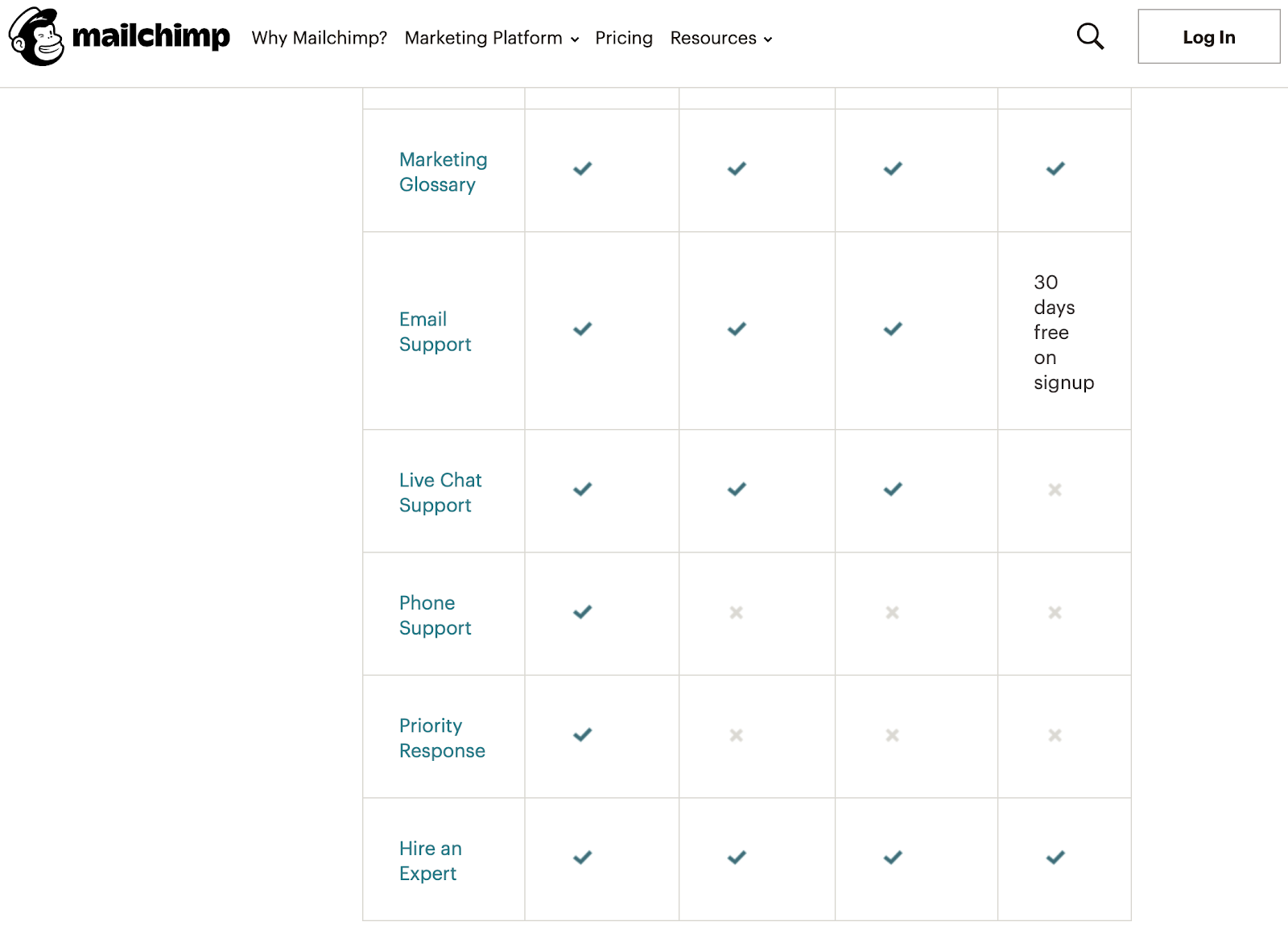Click second-column checkmark in Email Support row

[737, 329]
